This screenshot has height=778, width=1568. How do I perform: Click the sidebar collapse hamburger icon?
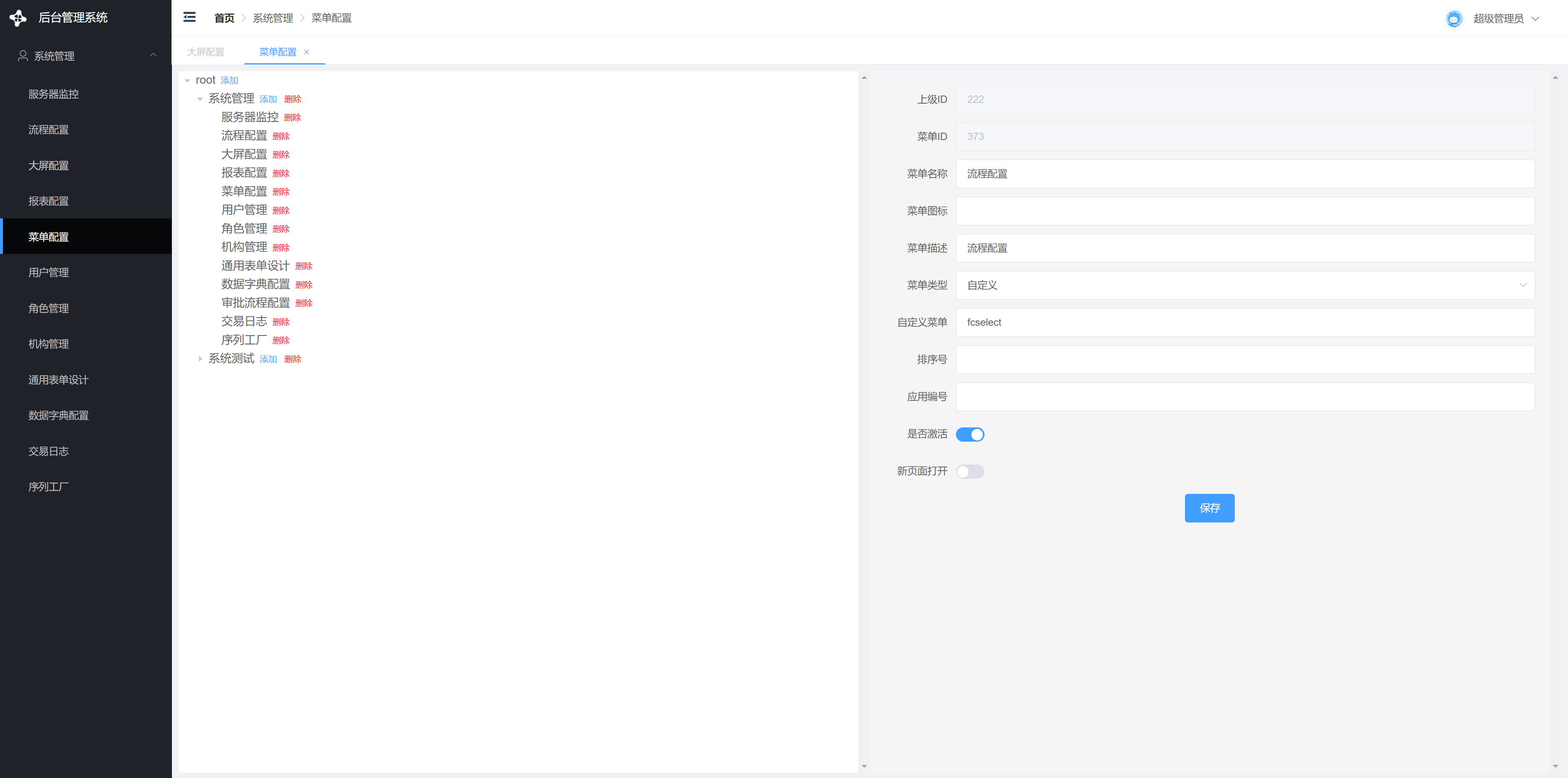point(189,17)
